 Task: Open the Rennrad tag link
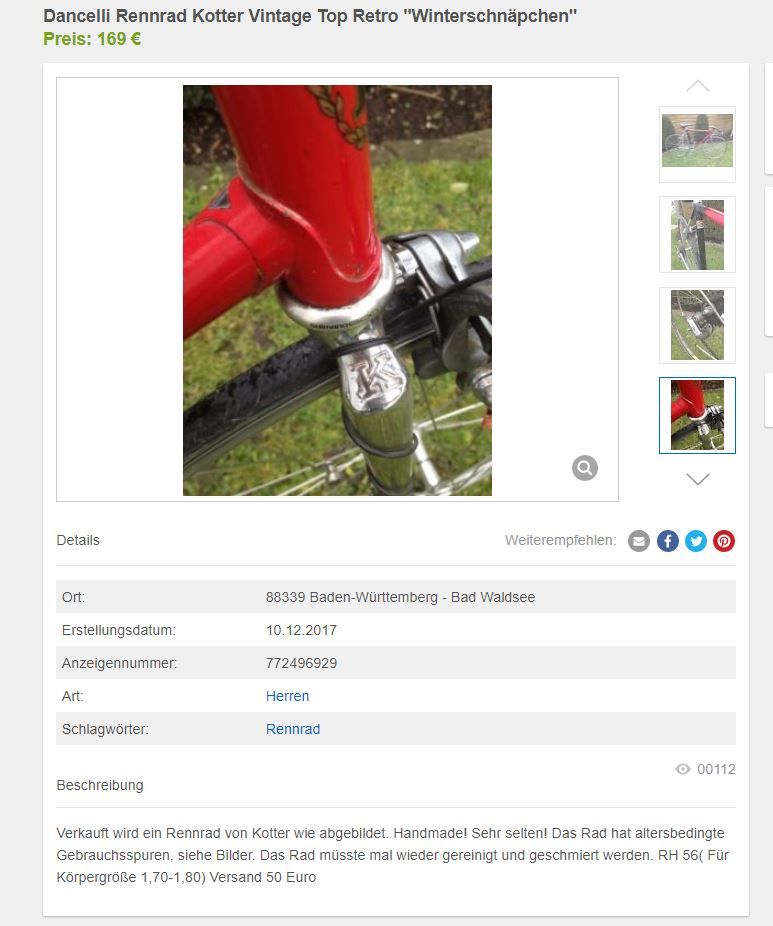coord(293,729)
